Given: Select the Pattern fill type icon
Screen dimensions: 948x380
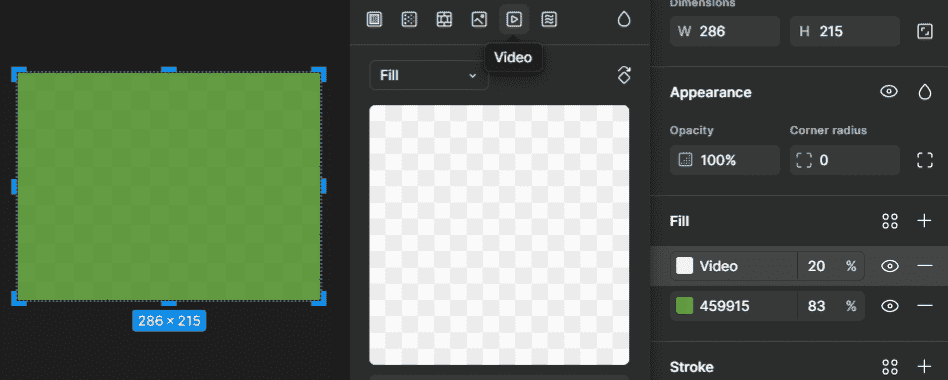Looking at the screenshot, I should [444, 19].
